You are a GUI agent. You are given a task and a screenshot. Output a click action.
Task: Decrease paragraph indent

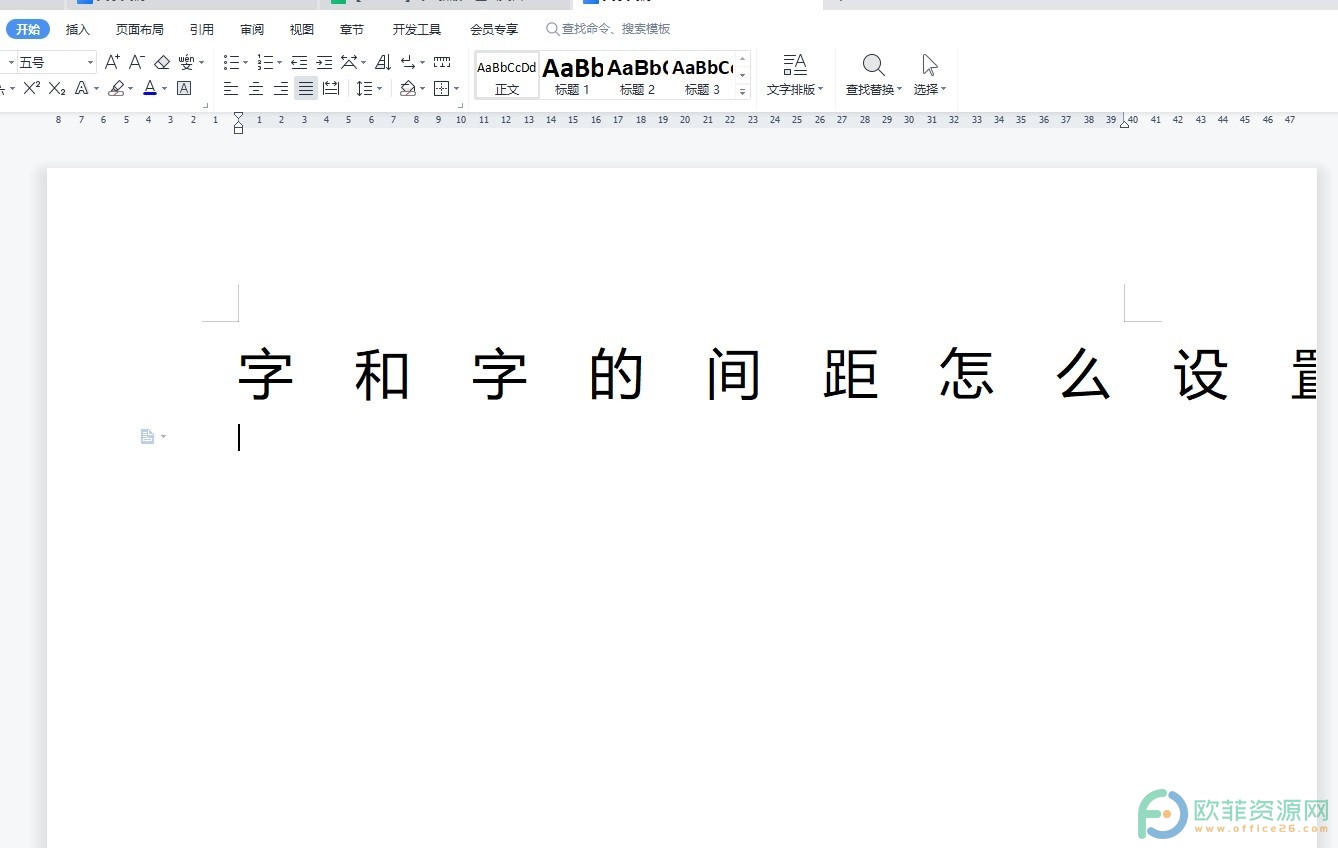299,62
